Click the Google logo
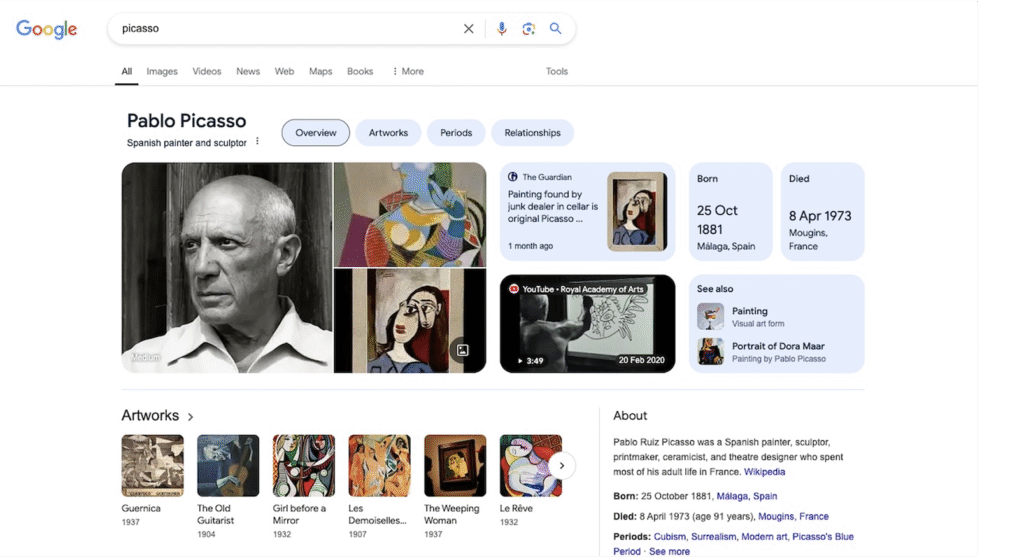This screenshot has width=1024, height=557. click(46, 29)
